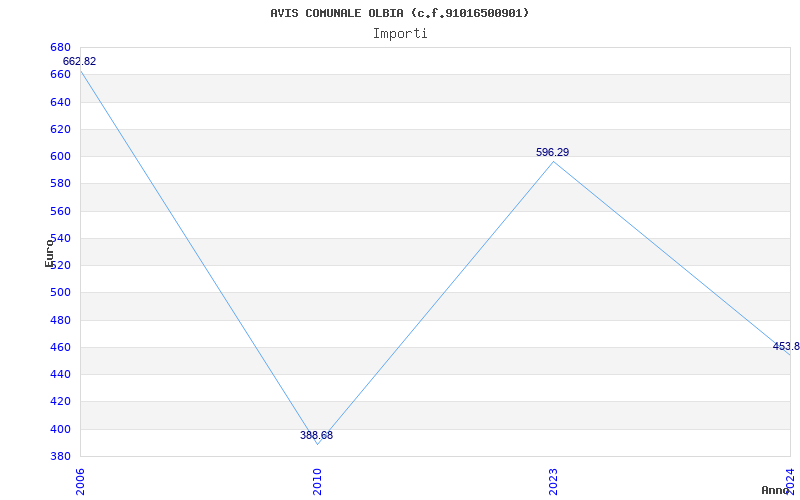
Task: Click the 600 y-axis tick label
Action: [60, 156]
